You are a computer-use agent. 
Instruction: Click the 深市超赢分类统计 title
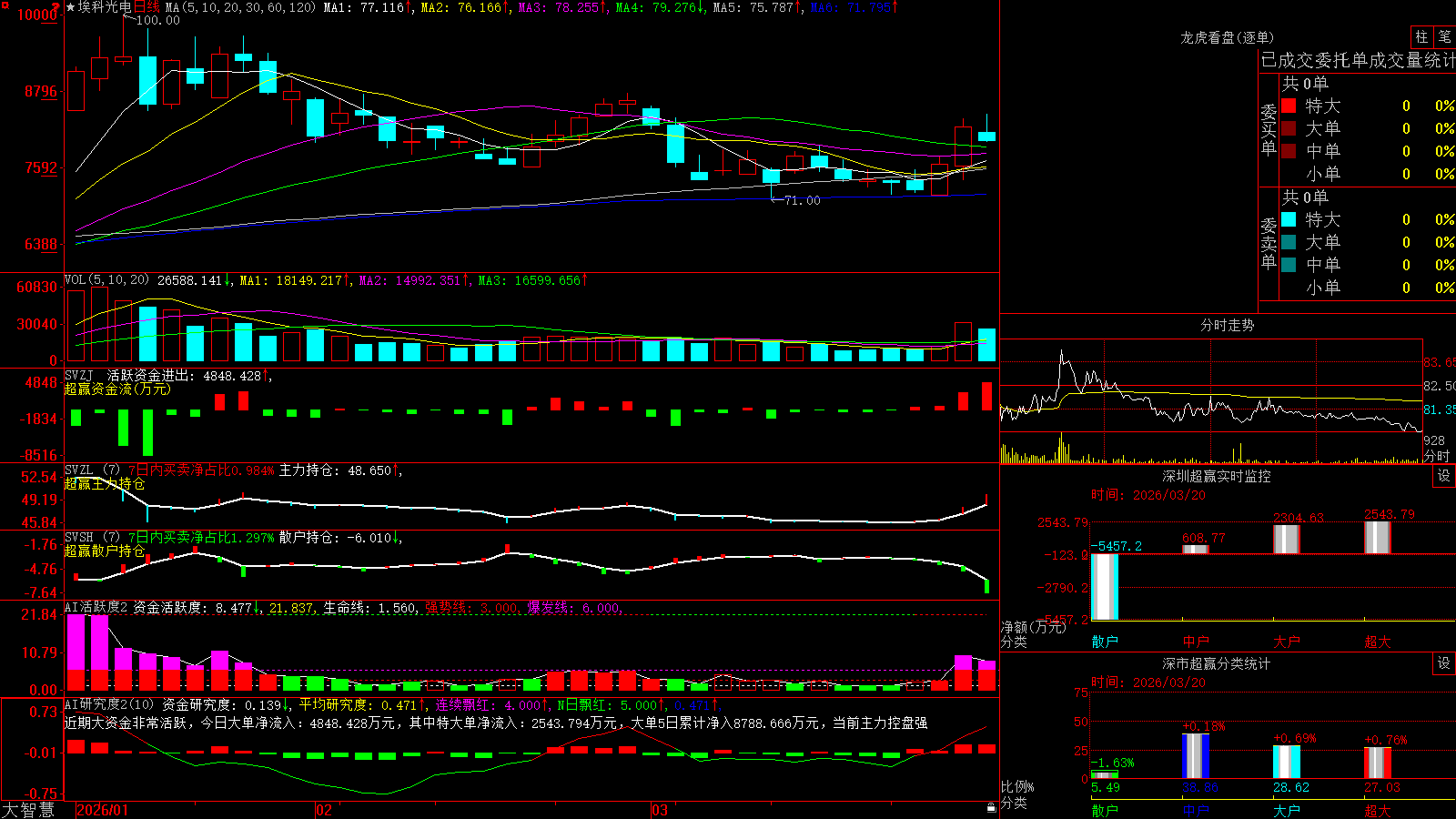(1216, 663)
